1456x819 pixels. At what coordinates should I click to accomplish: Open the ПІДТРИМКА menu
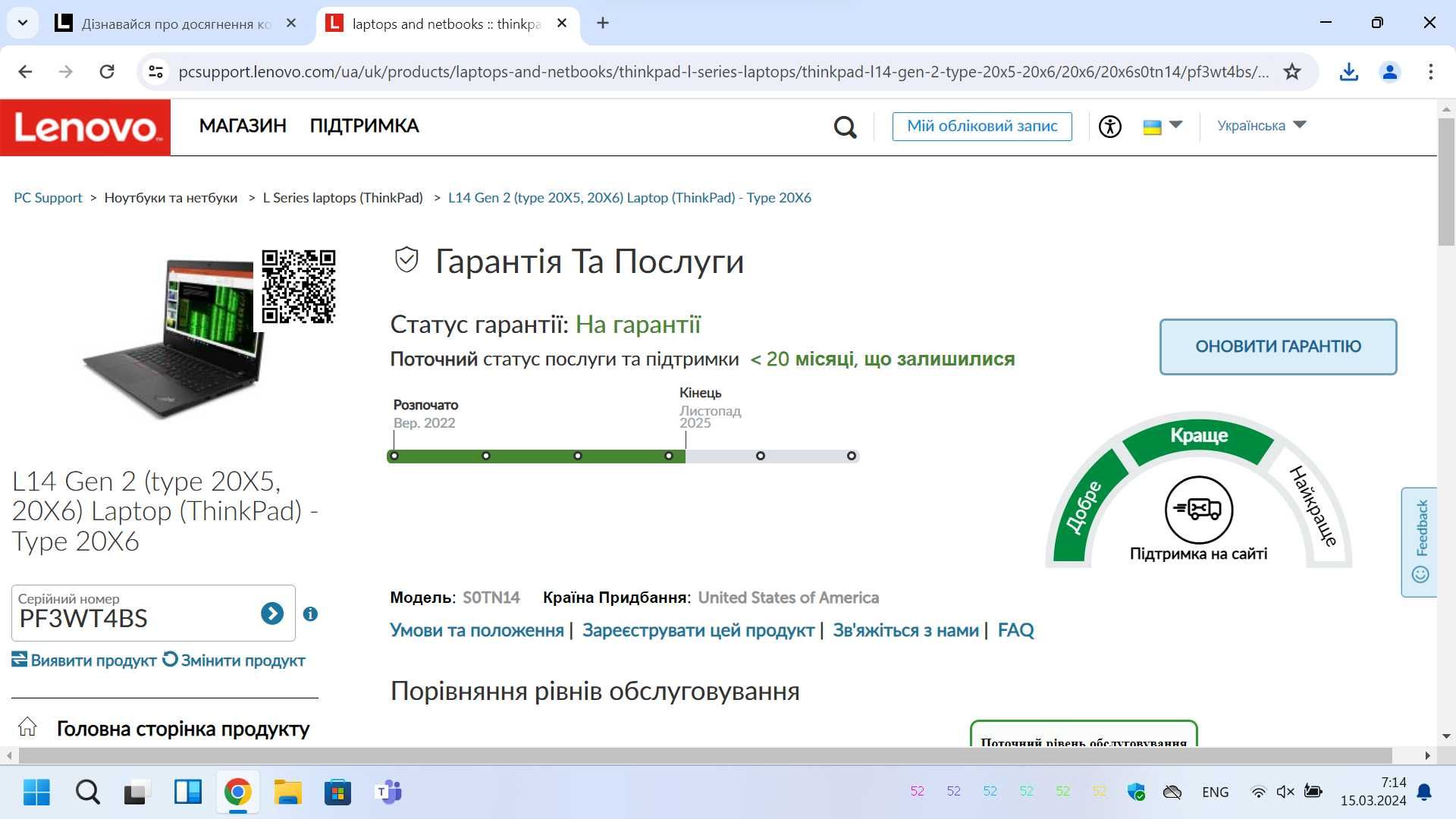point(364,126)
